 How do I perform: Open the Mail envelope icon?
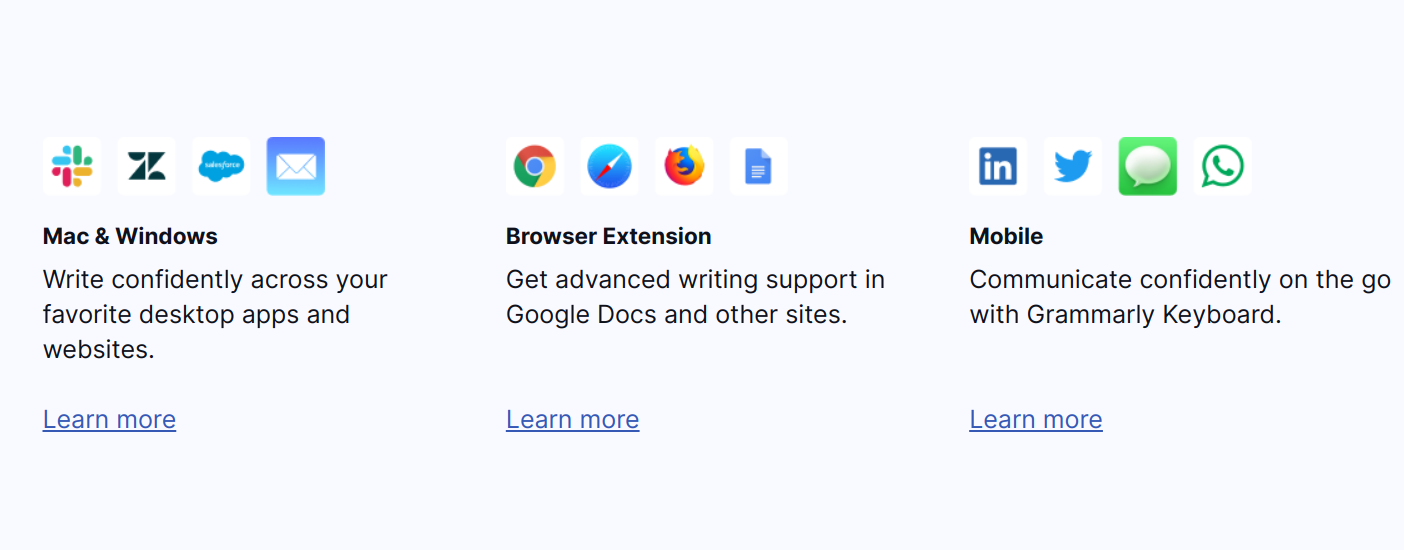pyautogui.click(x=296, y=166)
